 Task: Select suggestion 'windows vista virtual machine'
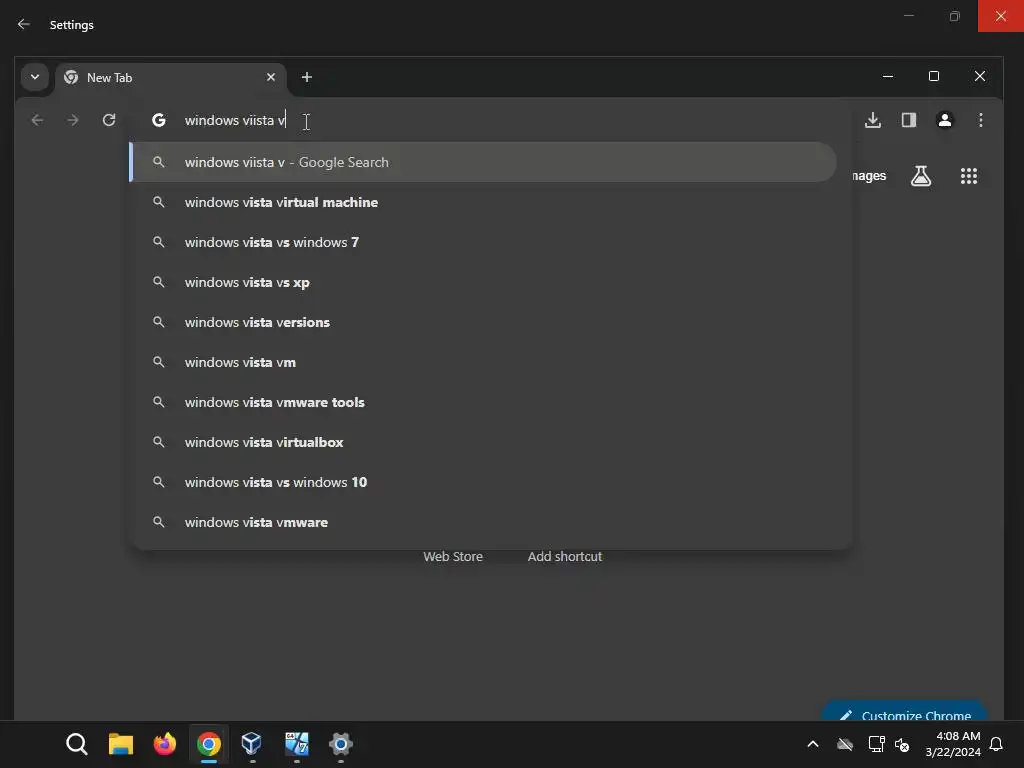(x=483, y=202)
